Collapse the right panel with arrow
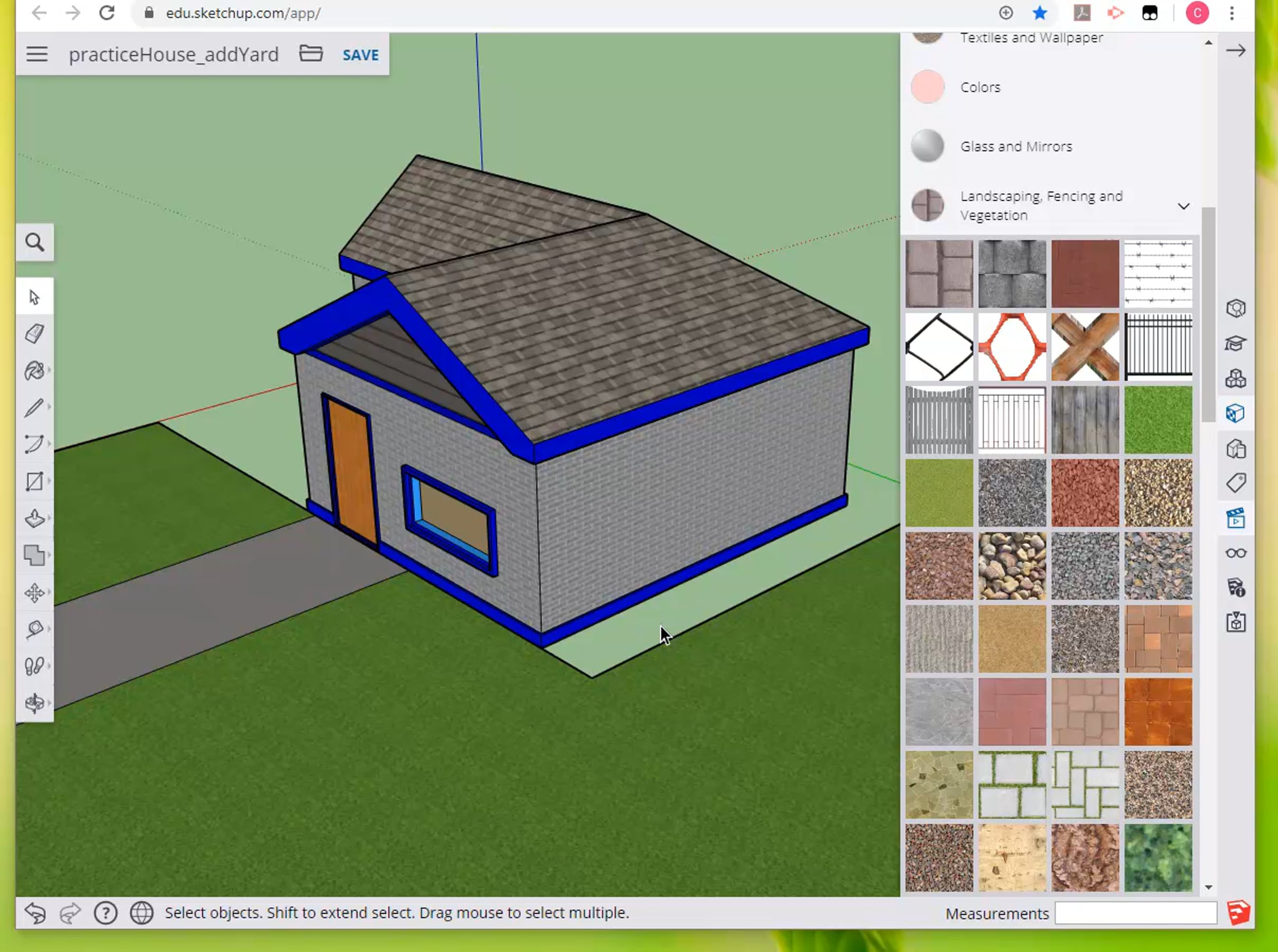The image size is (1278, 952). pos(1235,51)
